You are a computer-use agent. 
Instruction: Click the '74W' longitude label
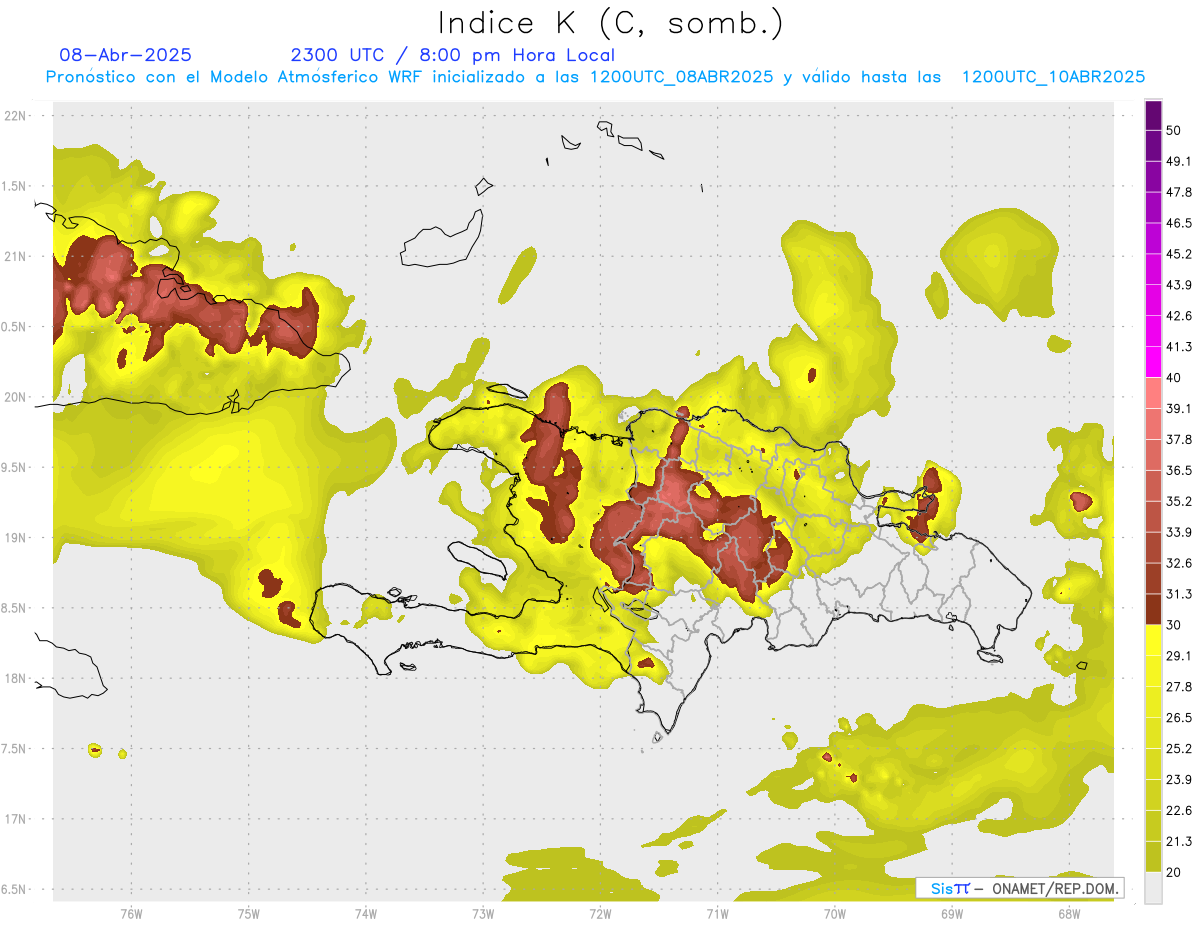click(x=365, y=914)
